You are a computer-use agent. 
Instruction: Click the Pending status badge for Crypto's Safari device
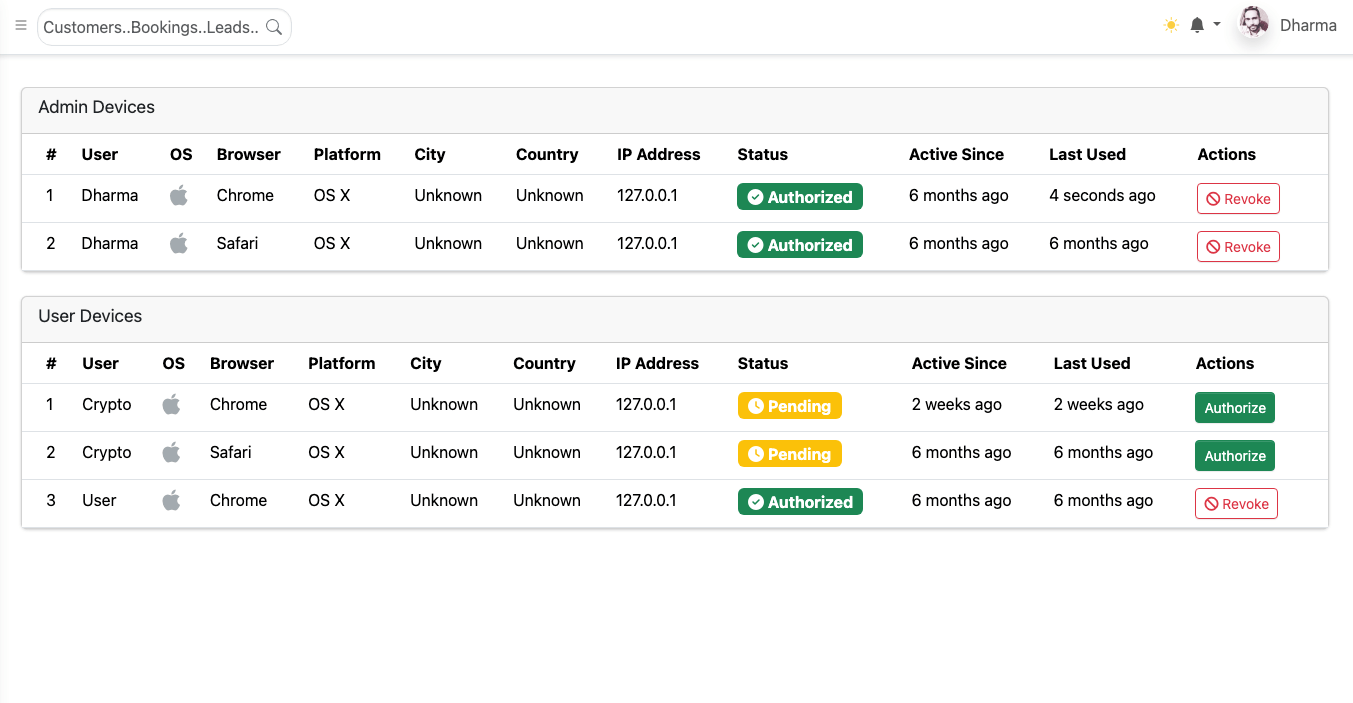point(790,453)
